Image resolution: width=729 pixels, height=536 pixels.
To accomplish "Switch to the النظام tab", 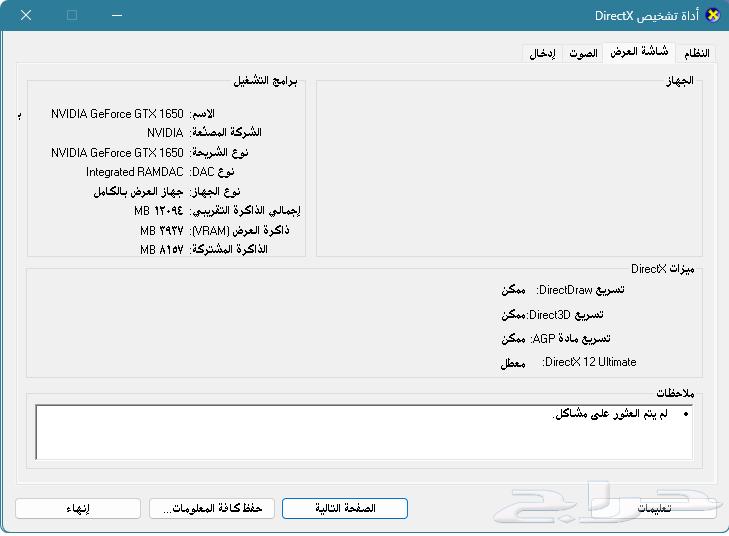I will [x=696, y=53].
